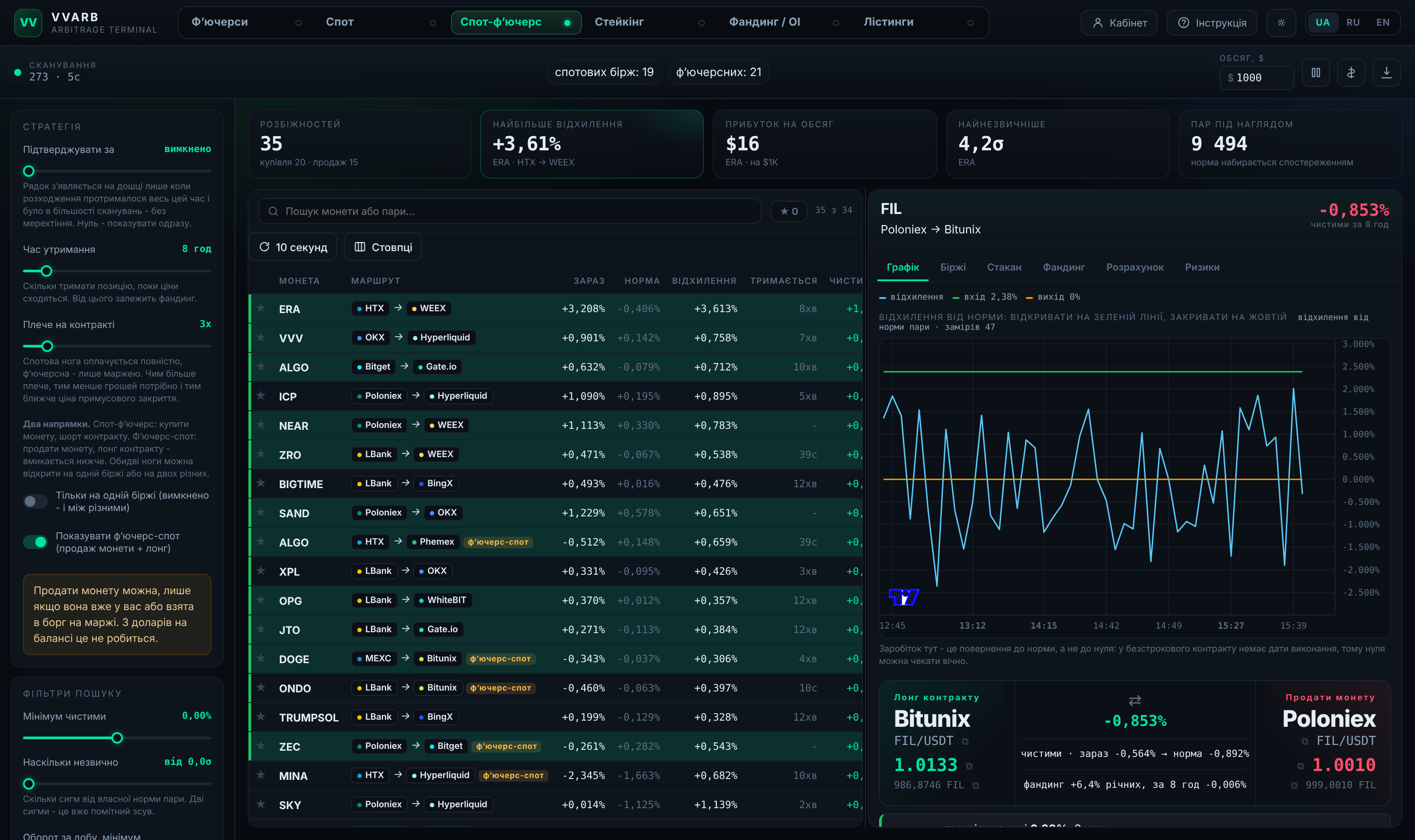
Task: Select the Фандинг / OI mode
Action: 784,23
